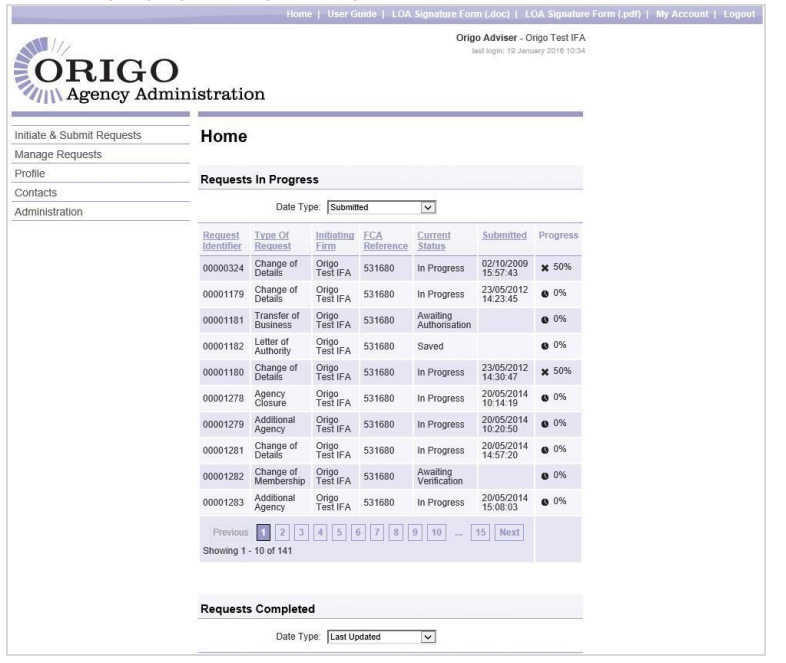Go to pagination page 7
786x663 pixels.
coord(376,532)
